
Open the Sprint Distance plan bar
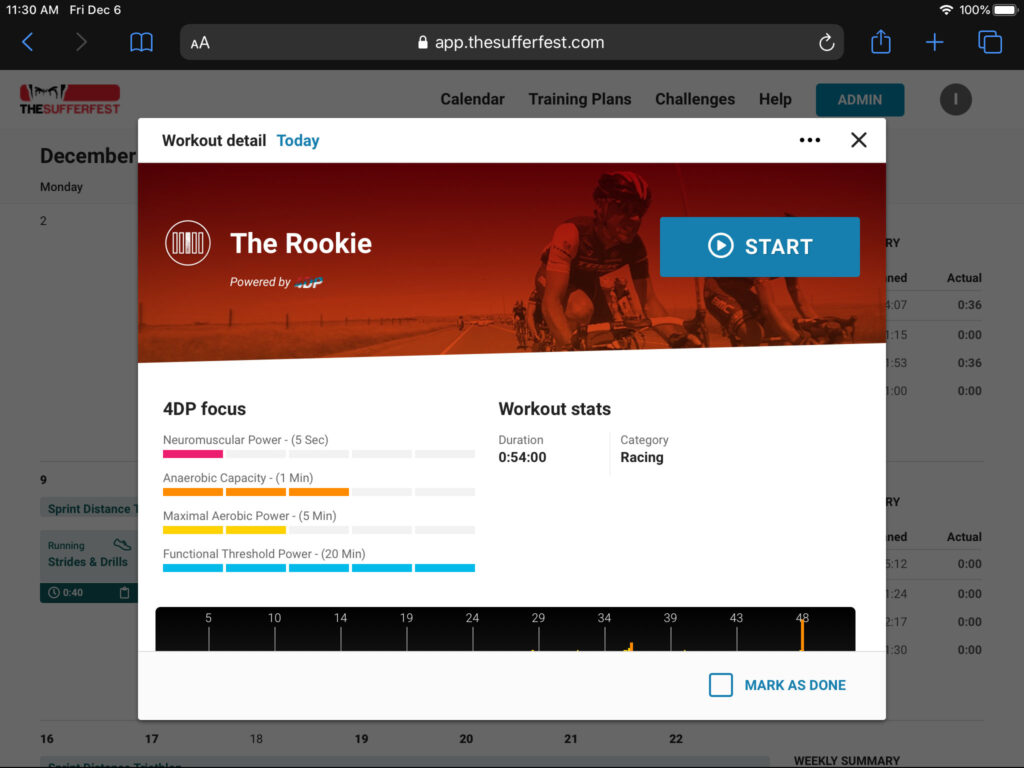(x=89, y=509)
